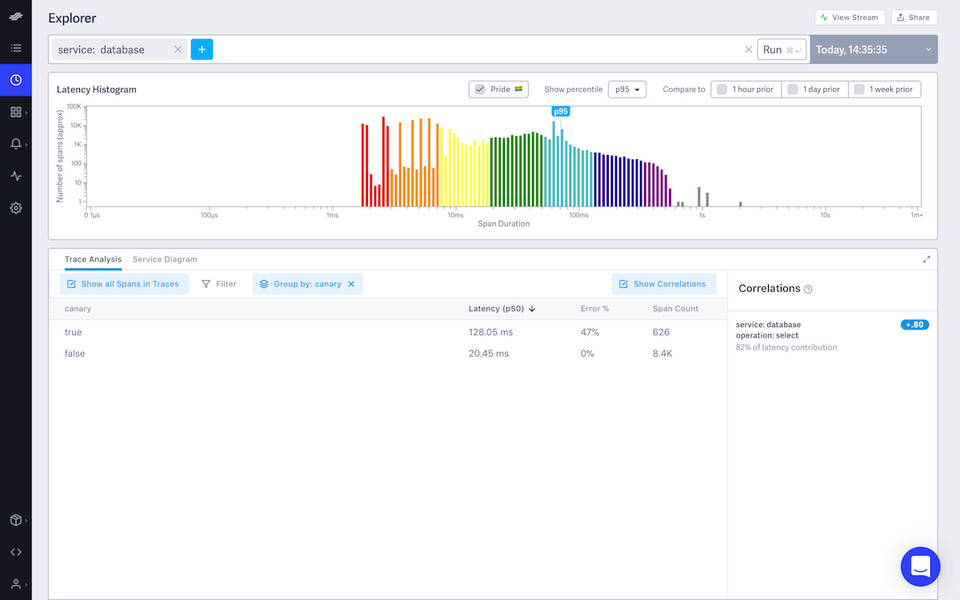Image resolution: width=960 pixels, height=600 pixels.
Task: Open the p95 percentile dropdown
Action: (630, 89)
